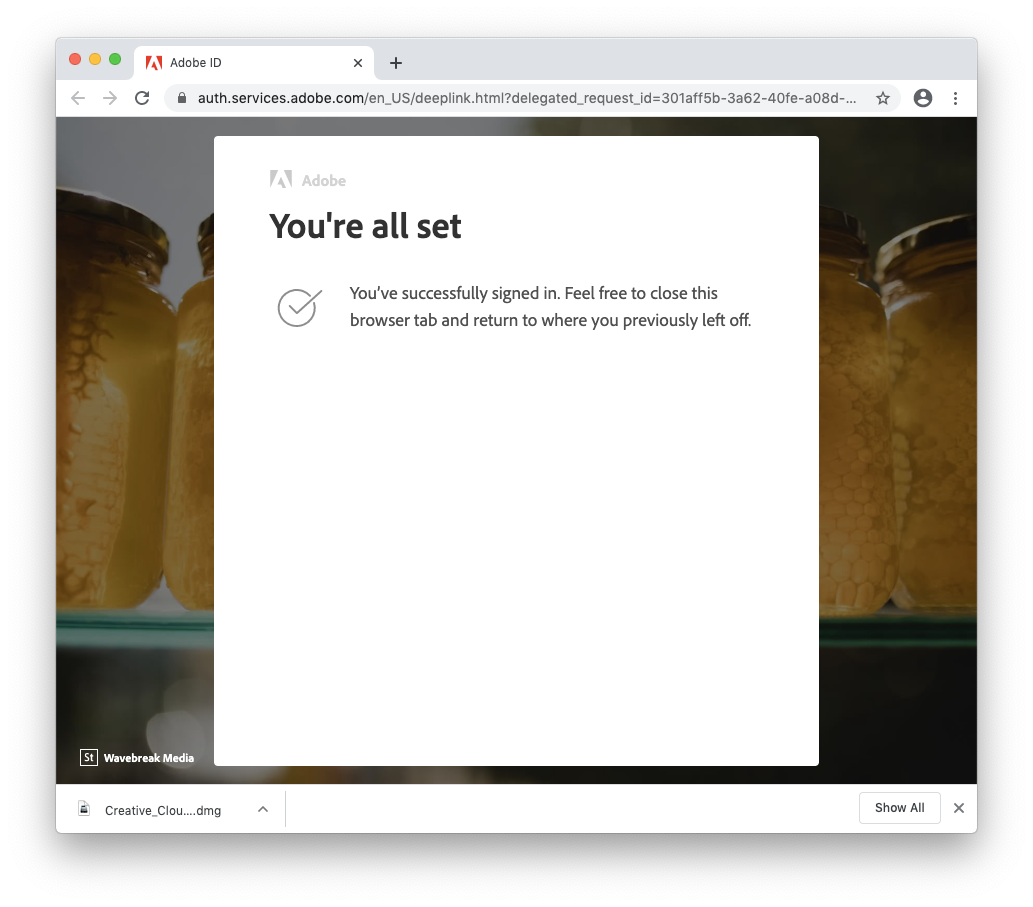This screenshot has height=907, width=1033.
Task: Click the address bar URL
Action: coord(527,98)
